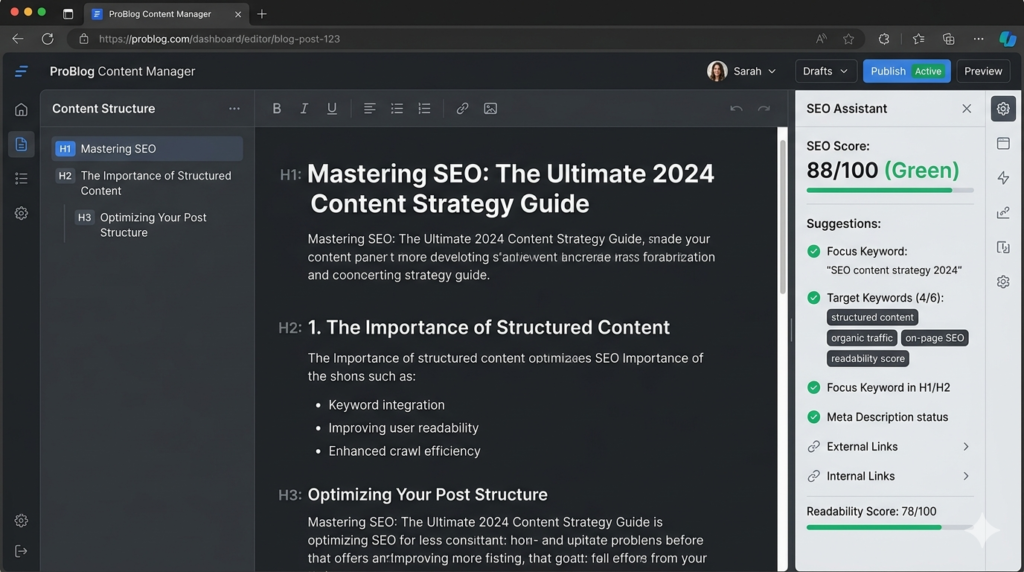Insert a bulleted list
Viewport: 1024px width, 572px height.
[x=397, y=108]
